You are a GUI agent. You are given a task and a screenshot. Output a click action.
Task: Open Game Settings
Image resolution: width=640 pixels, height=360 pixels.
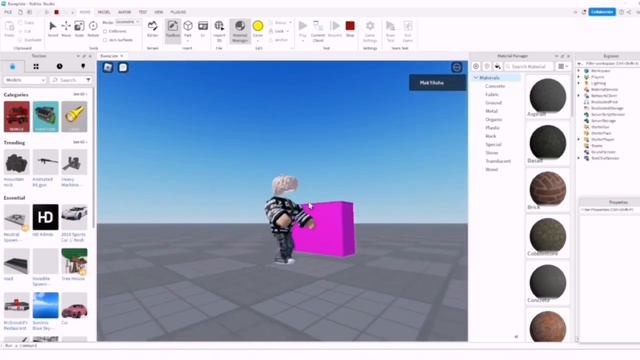(x=370, y=31)
